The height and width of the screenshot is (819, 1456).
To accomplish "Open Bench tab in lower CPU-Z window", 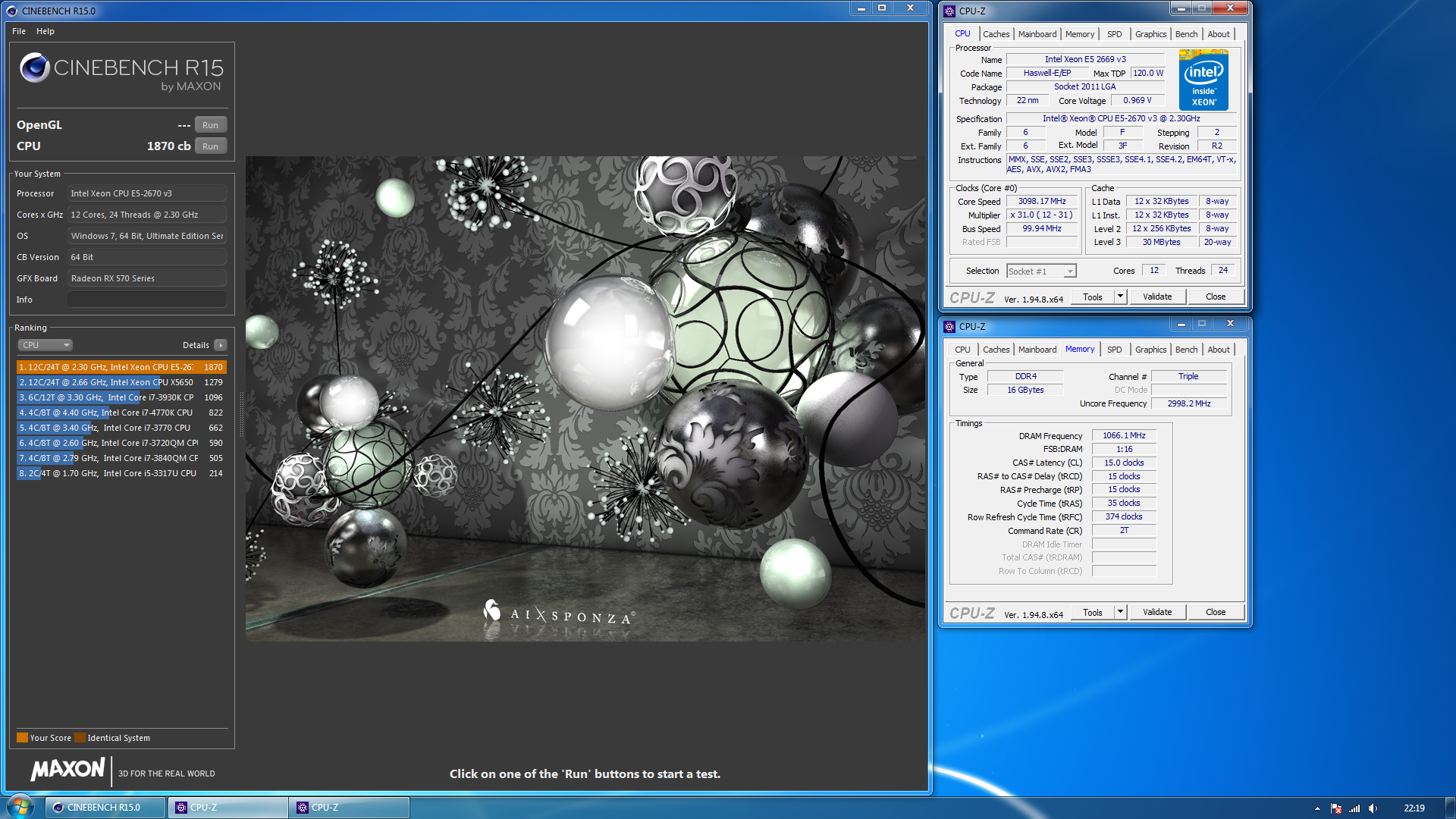I will point(1186,350).
